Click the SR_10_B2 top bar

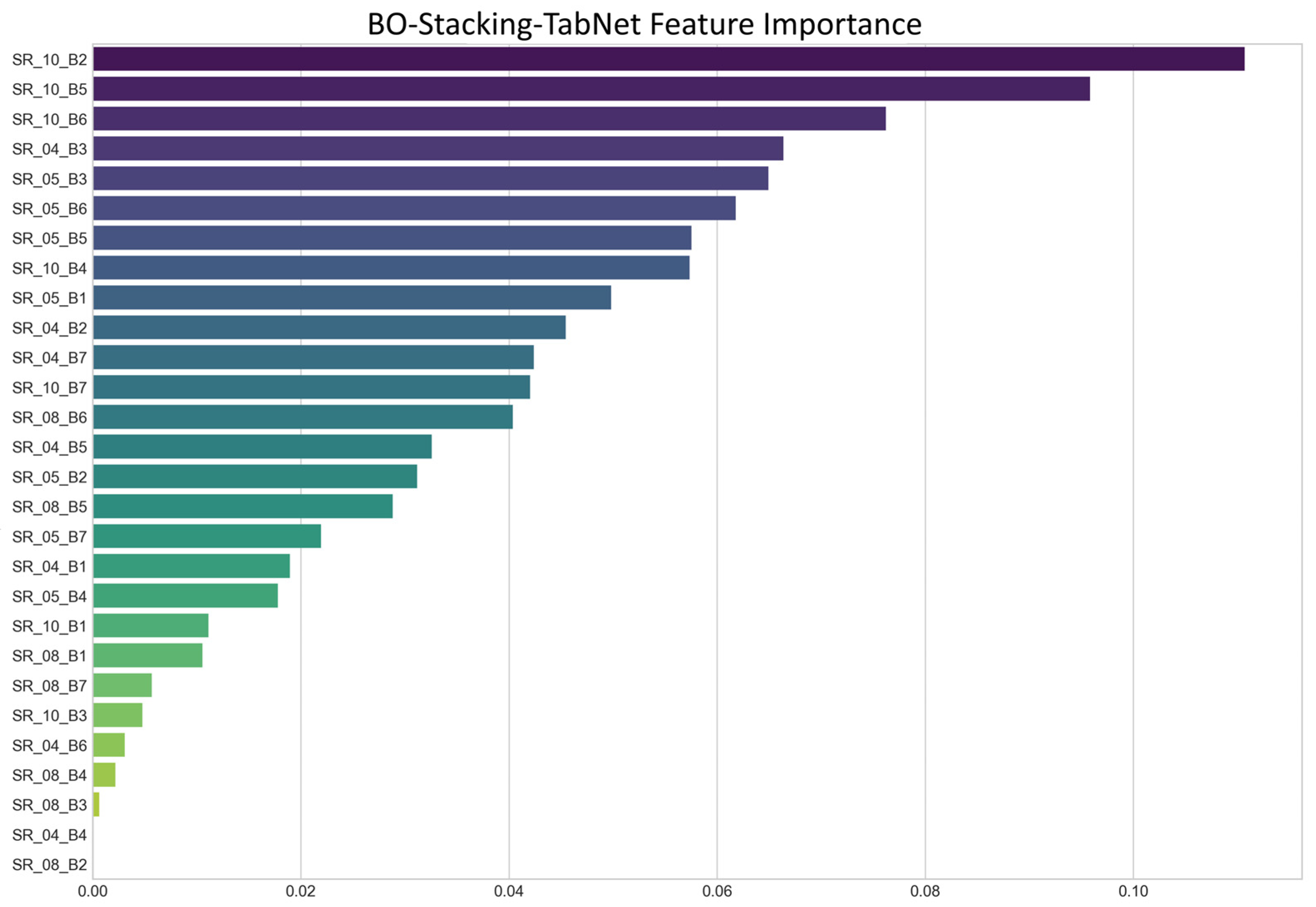point(669,59)
